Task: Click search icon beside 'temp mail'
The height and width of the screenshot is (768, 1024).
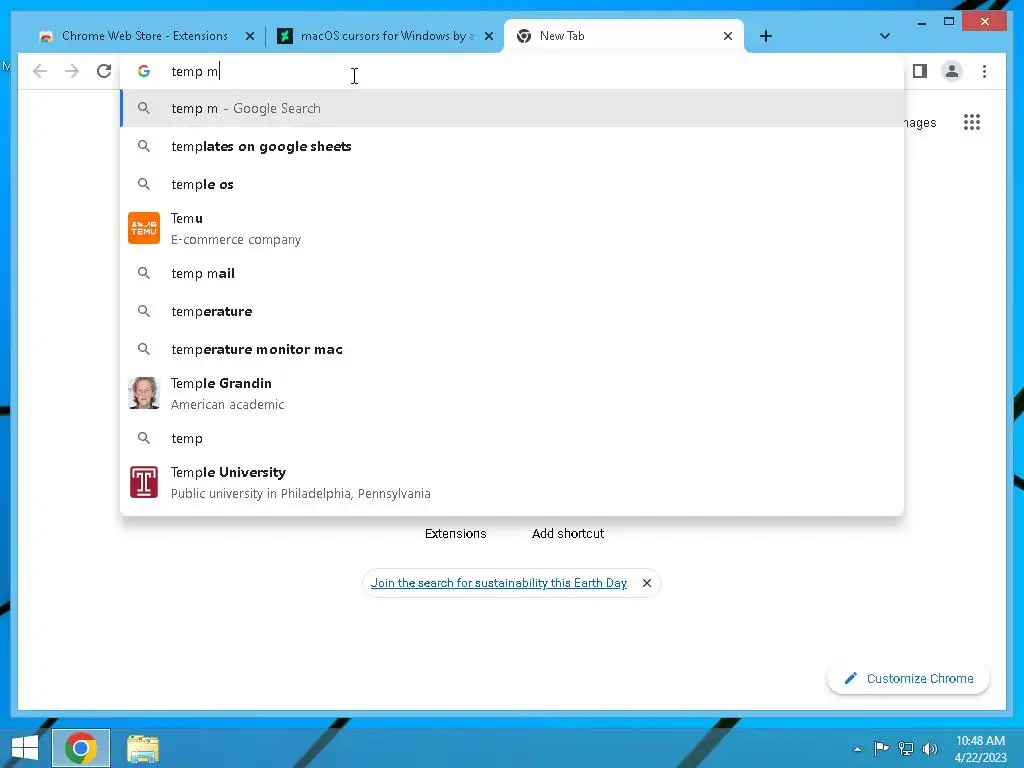Action: 144,273
